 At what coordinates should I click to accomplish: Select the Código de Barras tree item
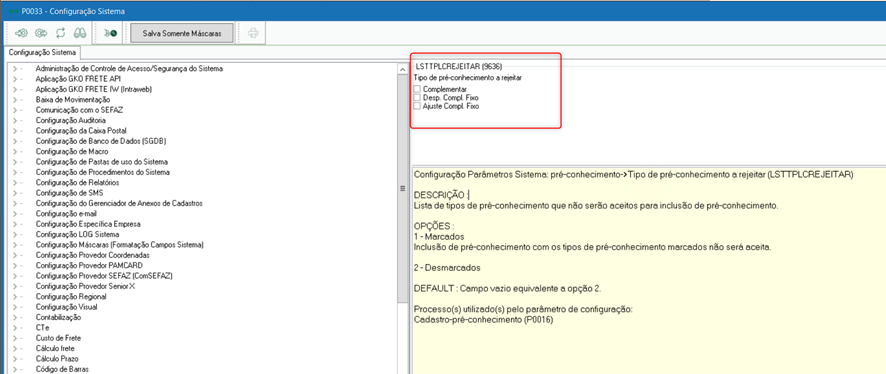pyautogui.click(x=62, y=369)
